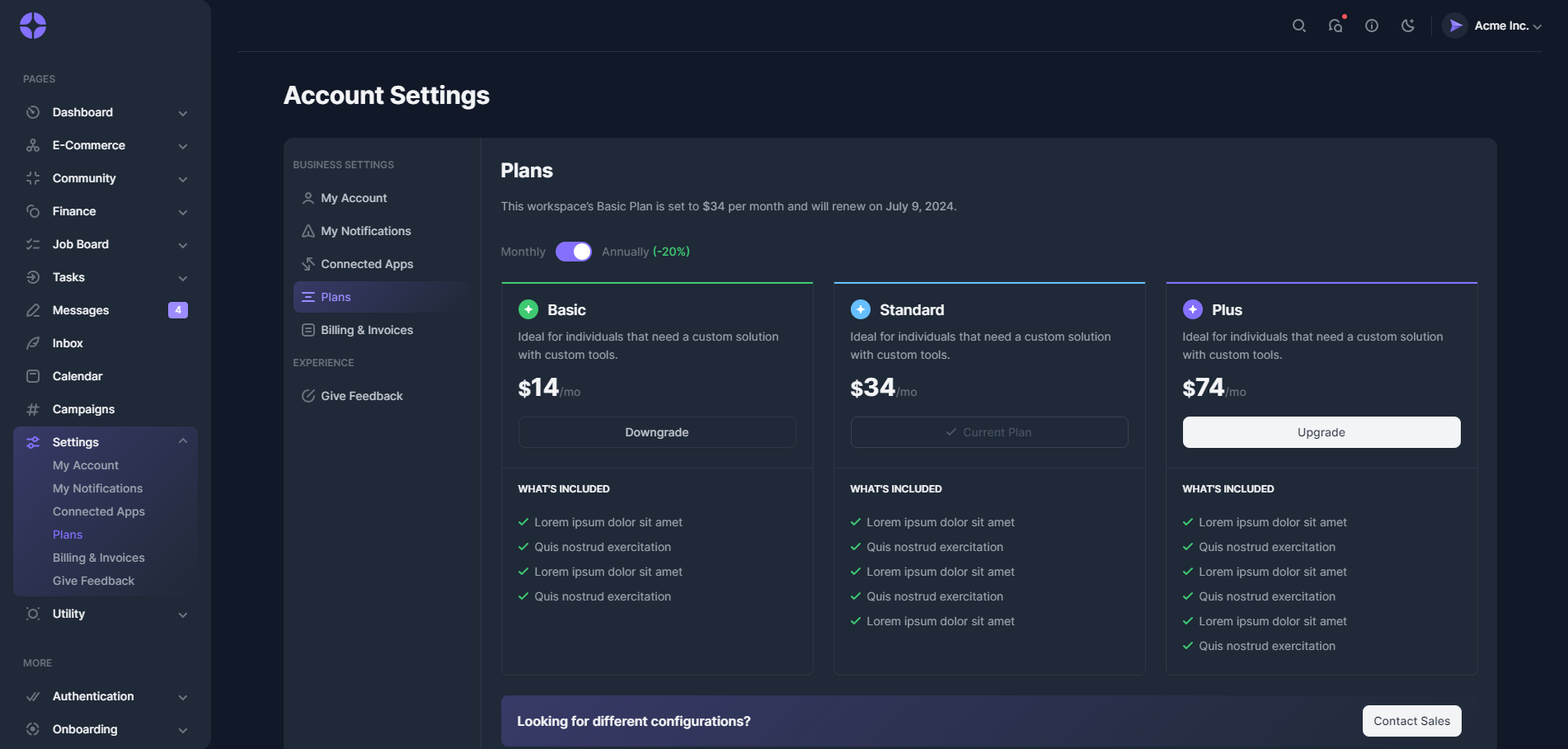The height and width of the screenshot is (749, 1568).
Task: Expand the Authentication section
Action: pyautogui.click(x=182, y=697)
